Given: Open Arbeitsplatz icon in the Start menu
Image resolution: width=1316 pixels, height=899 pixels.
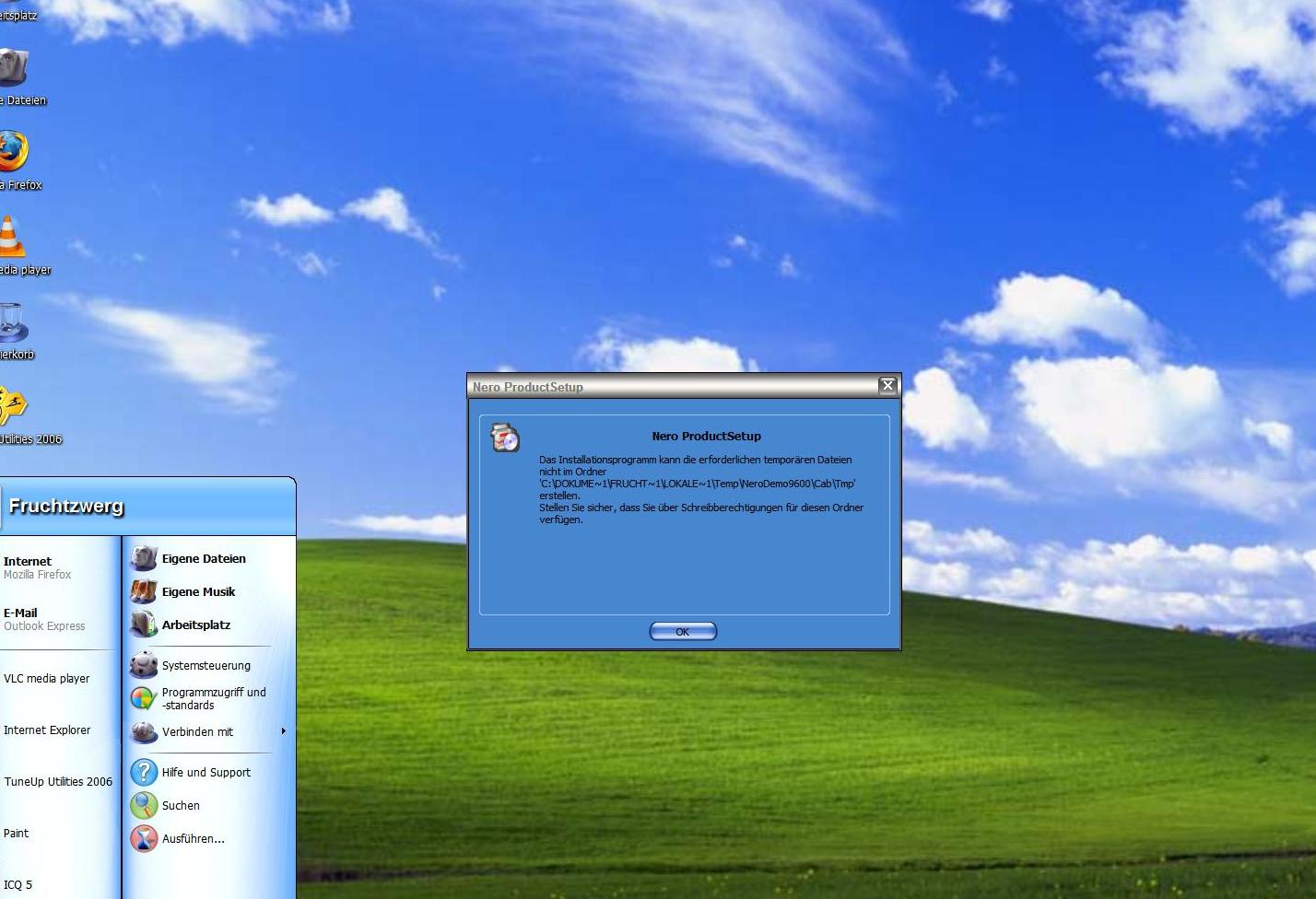Looking at the screenshot, I should (144, 625).
